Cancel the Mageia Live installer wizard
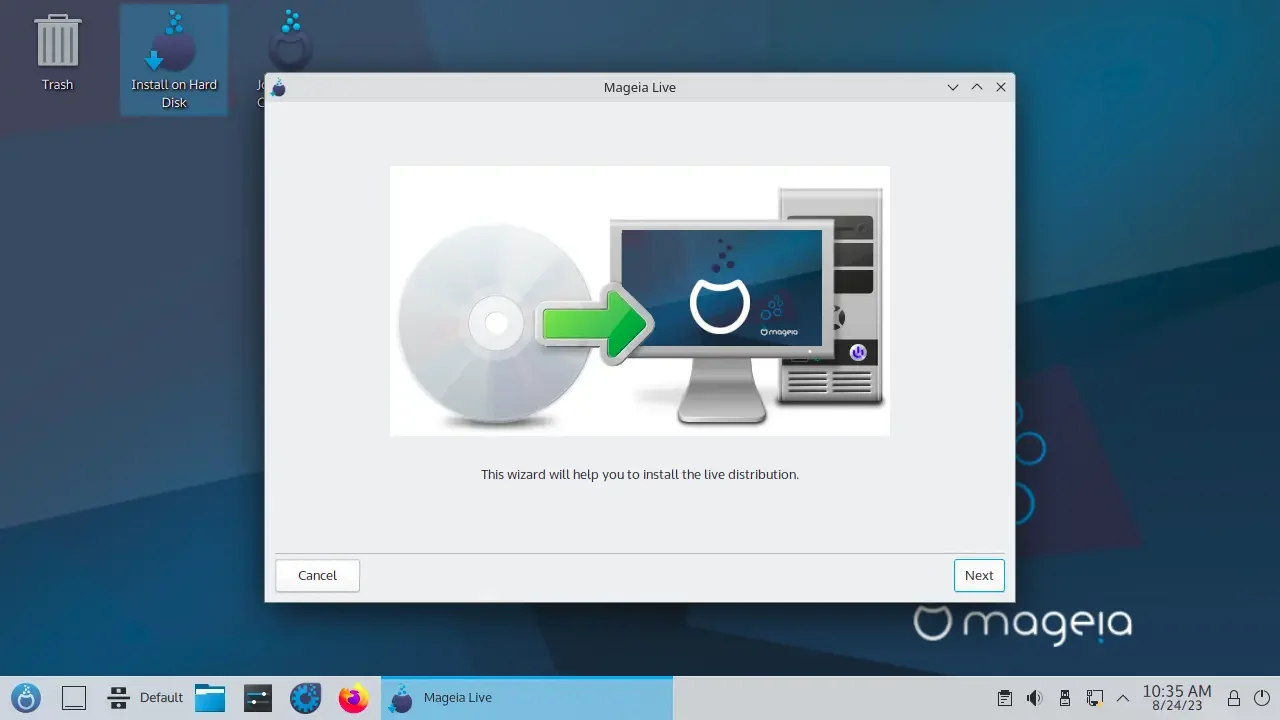Image resolution: width=1280 pixels, height=720 pixels. (317, 575)
